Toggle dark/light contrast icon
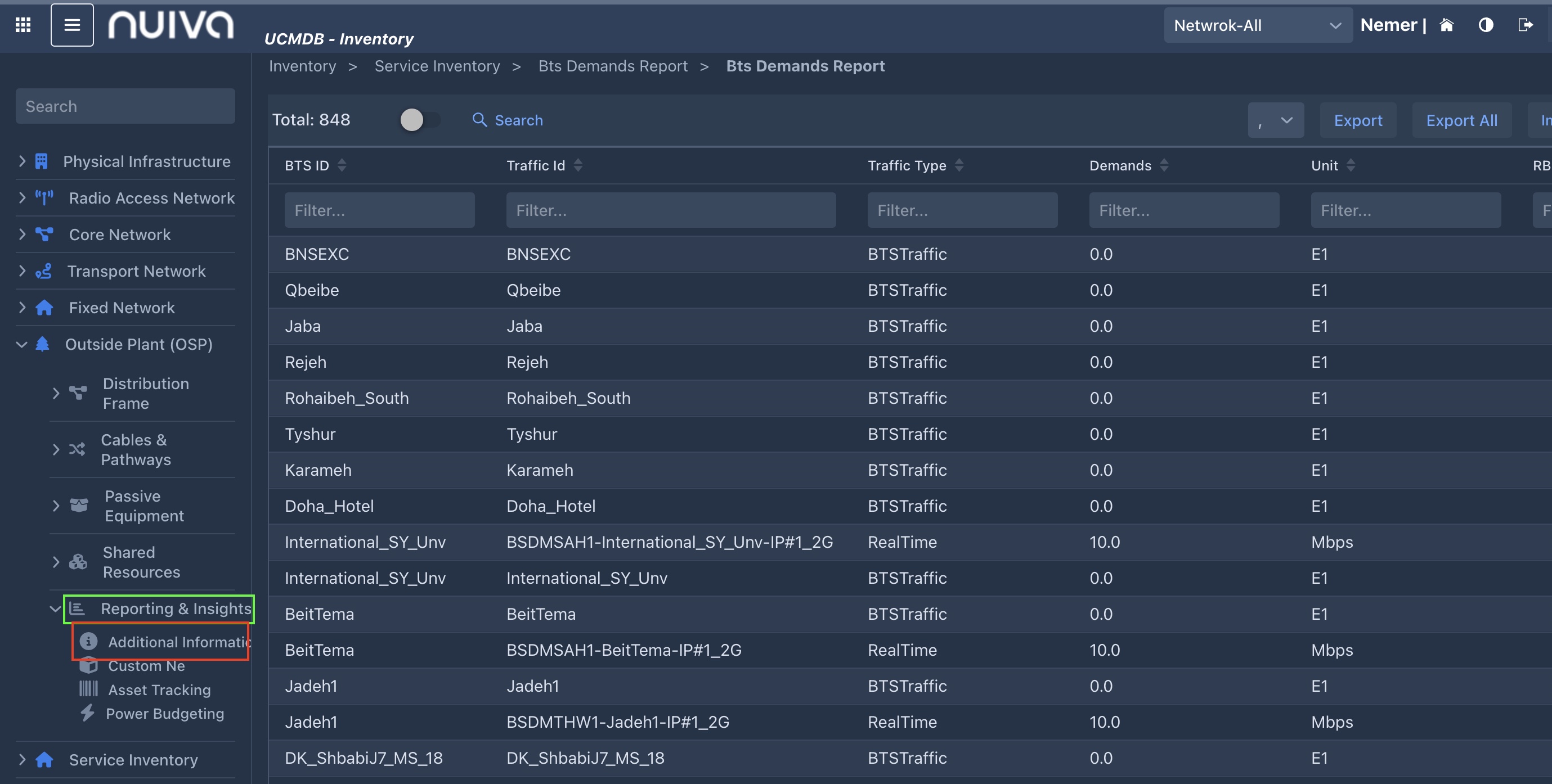This screenshot has width=1552, height=784. (x=1486, y=25)
